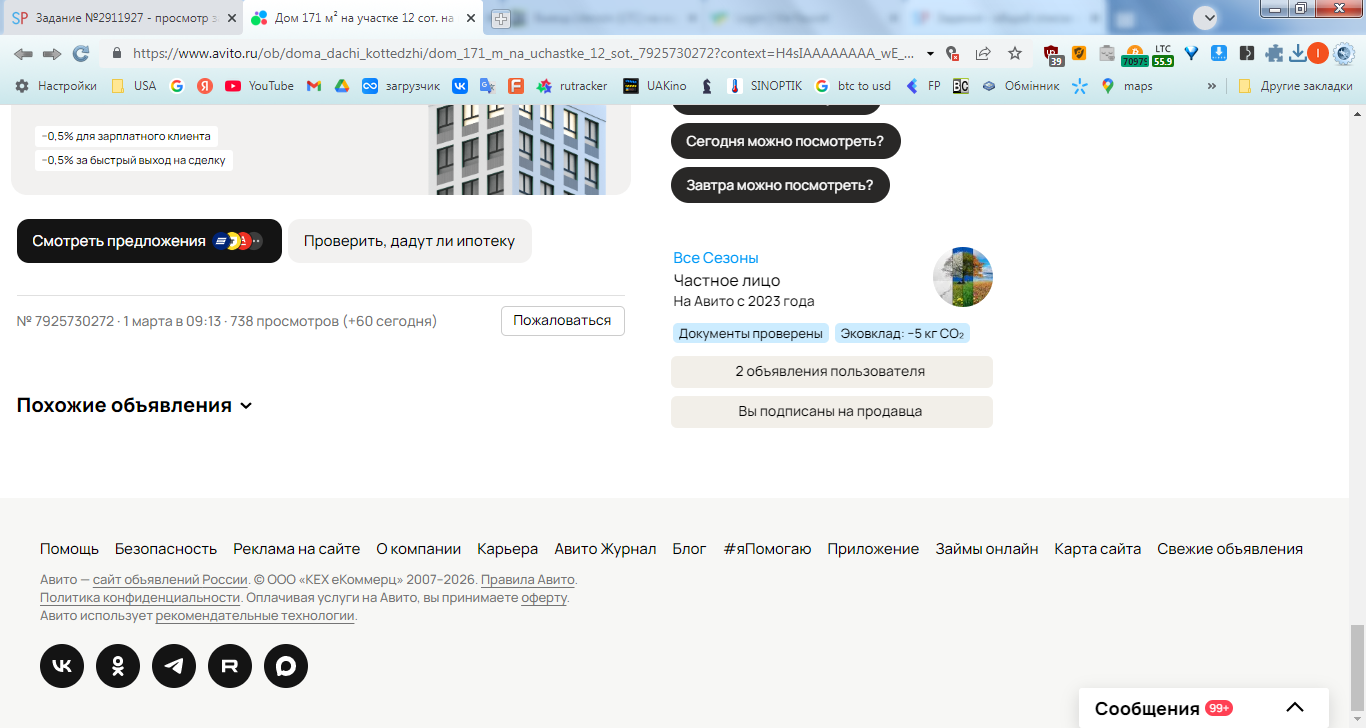Open Безопасность footer link

pyautogui.click(x=166, y=549)
